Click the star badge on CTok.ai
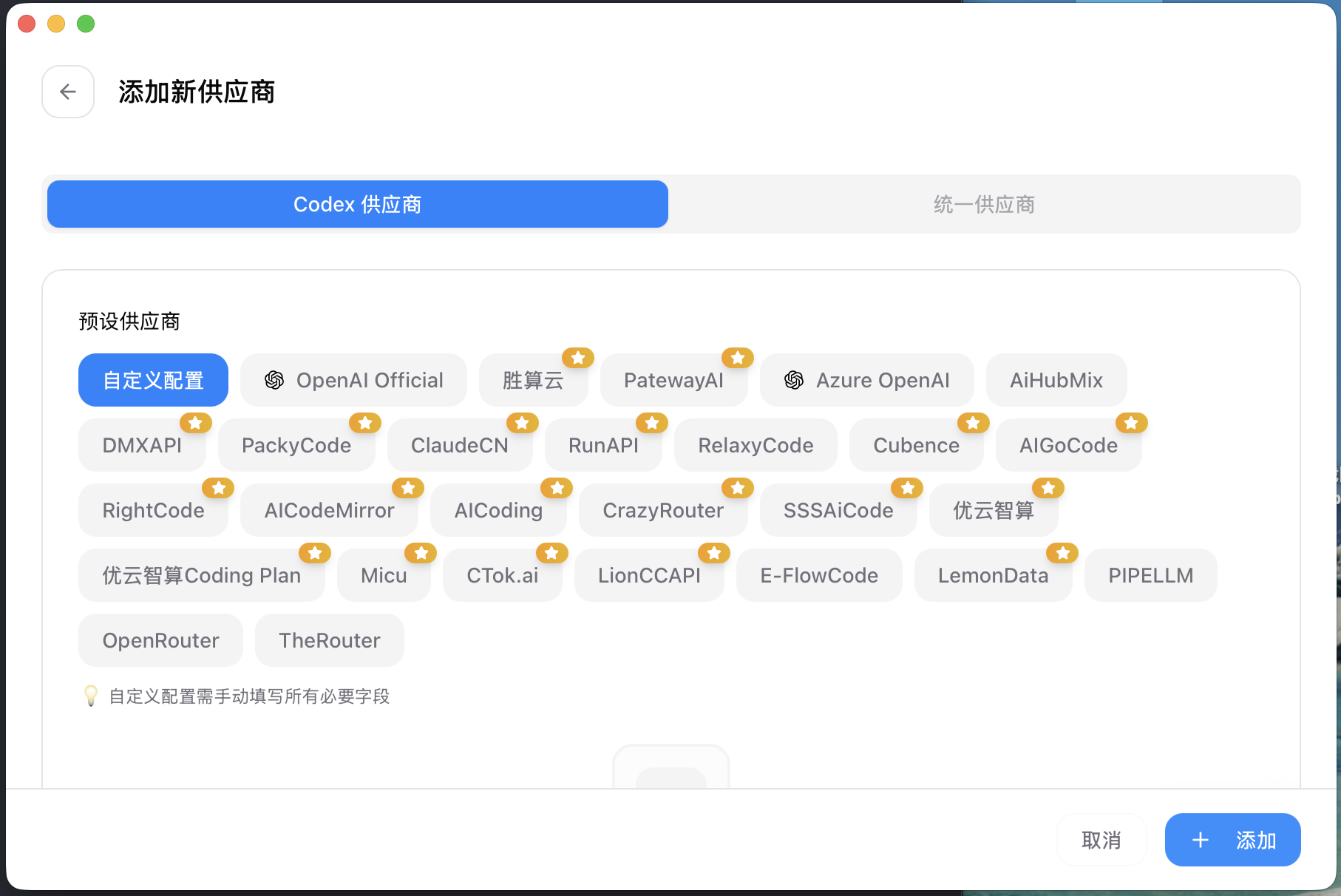This screenshot has height=896, width=1341. (x=552, y=553)
